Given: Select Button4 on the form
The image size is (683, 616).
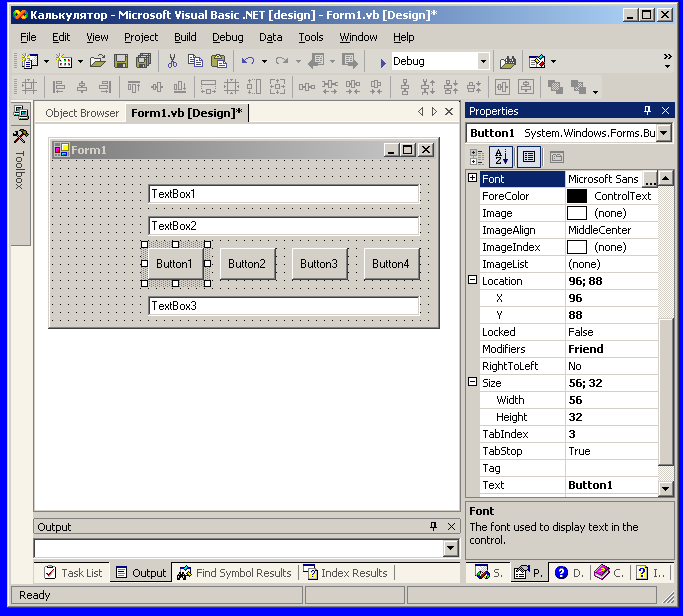Looking at the screenshot, I should 391,264.
